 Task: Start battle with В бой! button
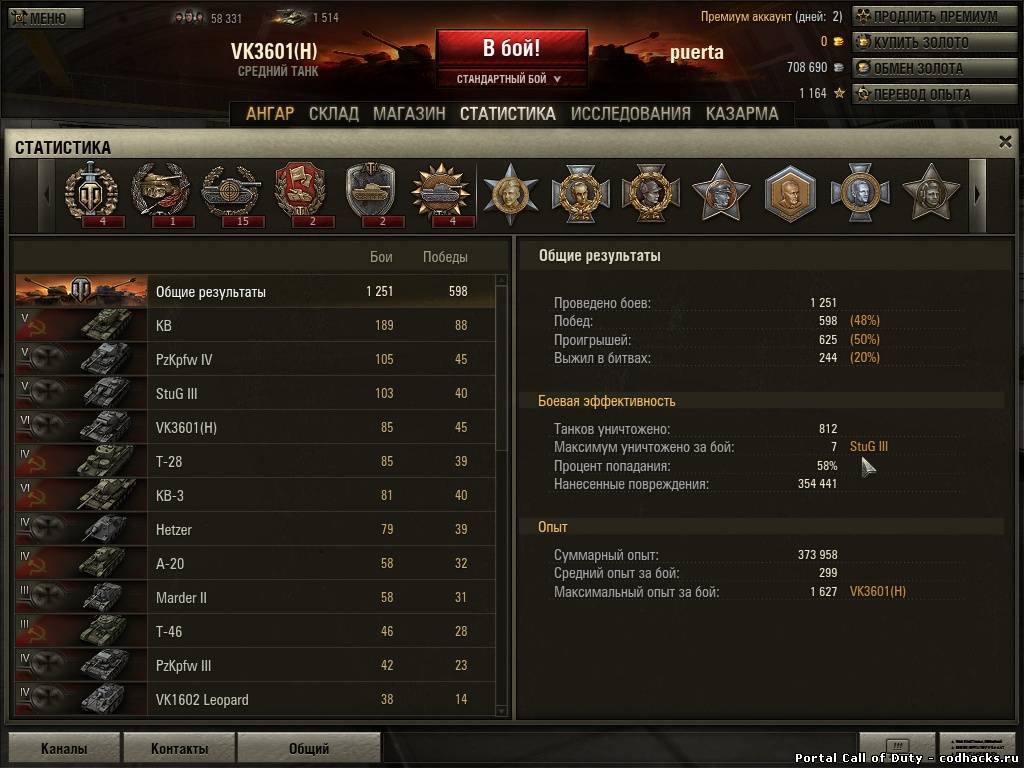[x=511, y=49]
